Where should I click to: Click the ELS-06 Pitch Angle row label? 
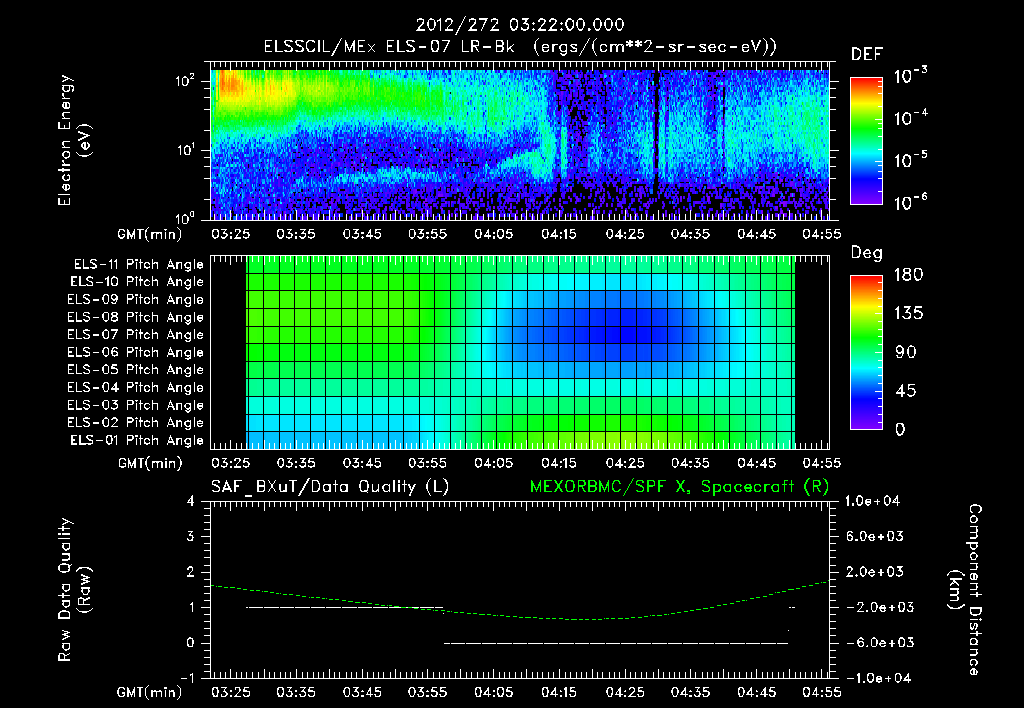[x=136, y=352]
